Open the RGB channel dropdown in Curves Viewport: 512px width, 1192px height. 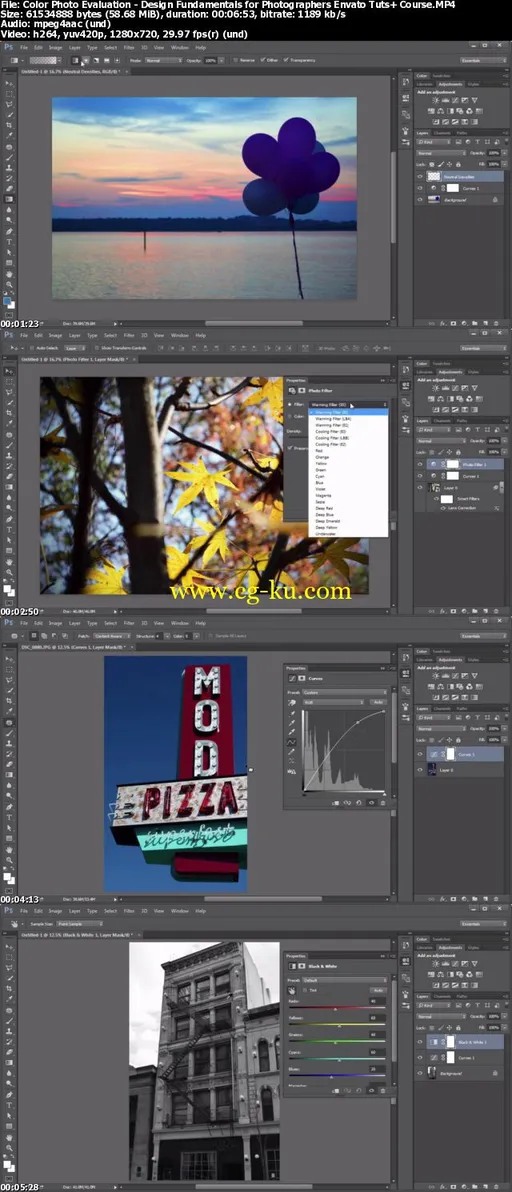(333, 702)
